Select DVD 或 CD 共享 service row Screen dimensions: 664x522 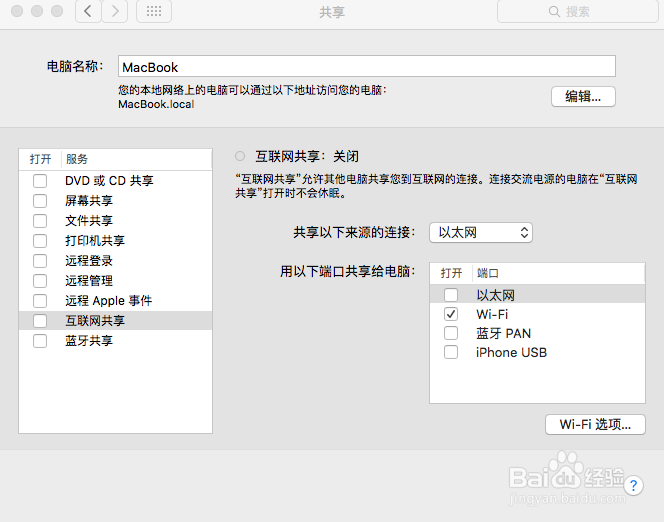pos(115,181)
